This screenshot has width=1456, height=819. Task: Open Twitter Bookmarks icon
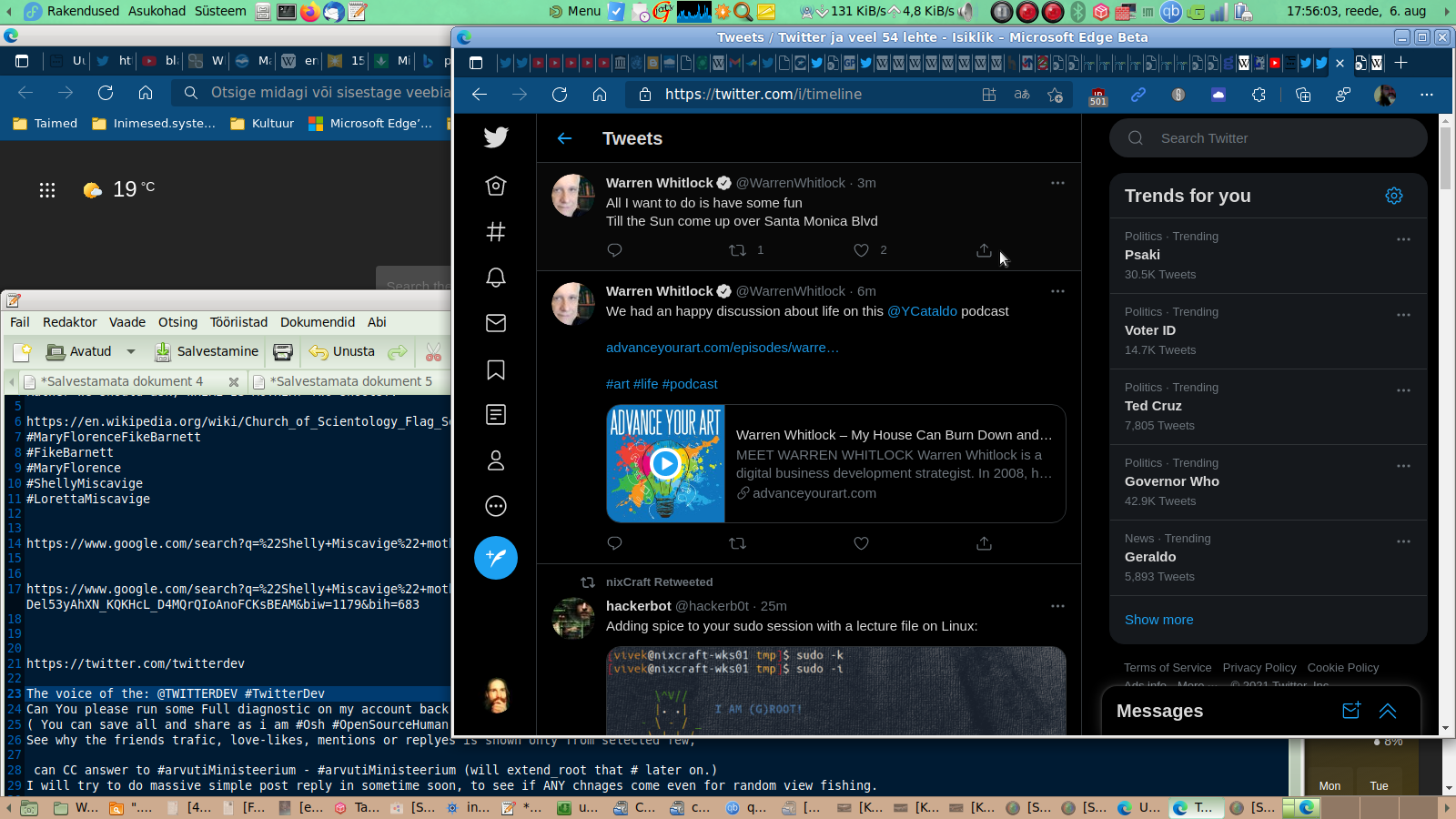click(496, 369)
